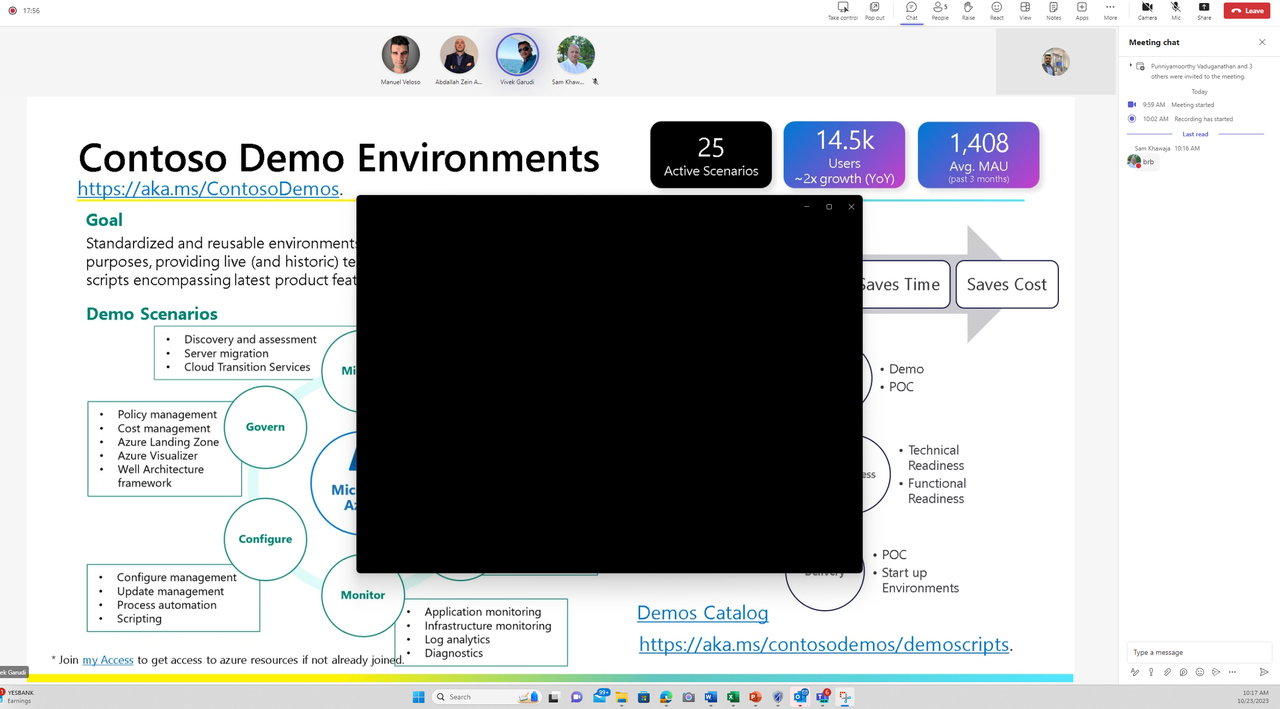The image size is (1280, 709).
Task: Open Excel from the Windows taskbar
Action: point(733,697)
